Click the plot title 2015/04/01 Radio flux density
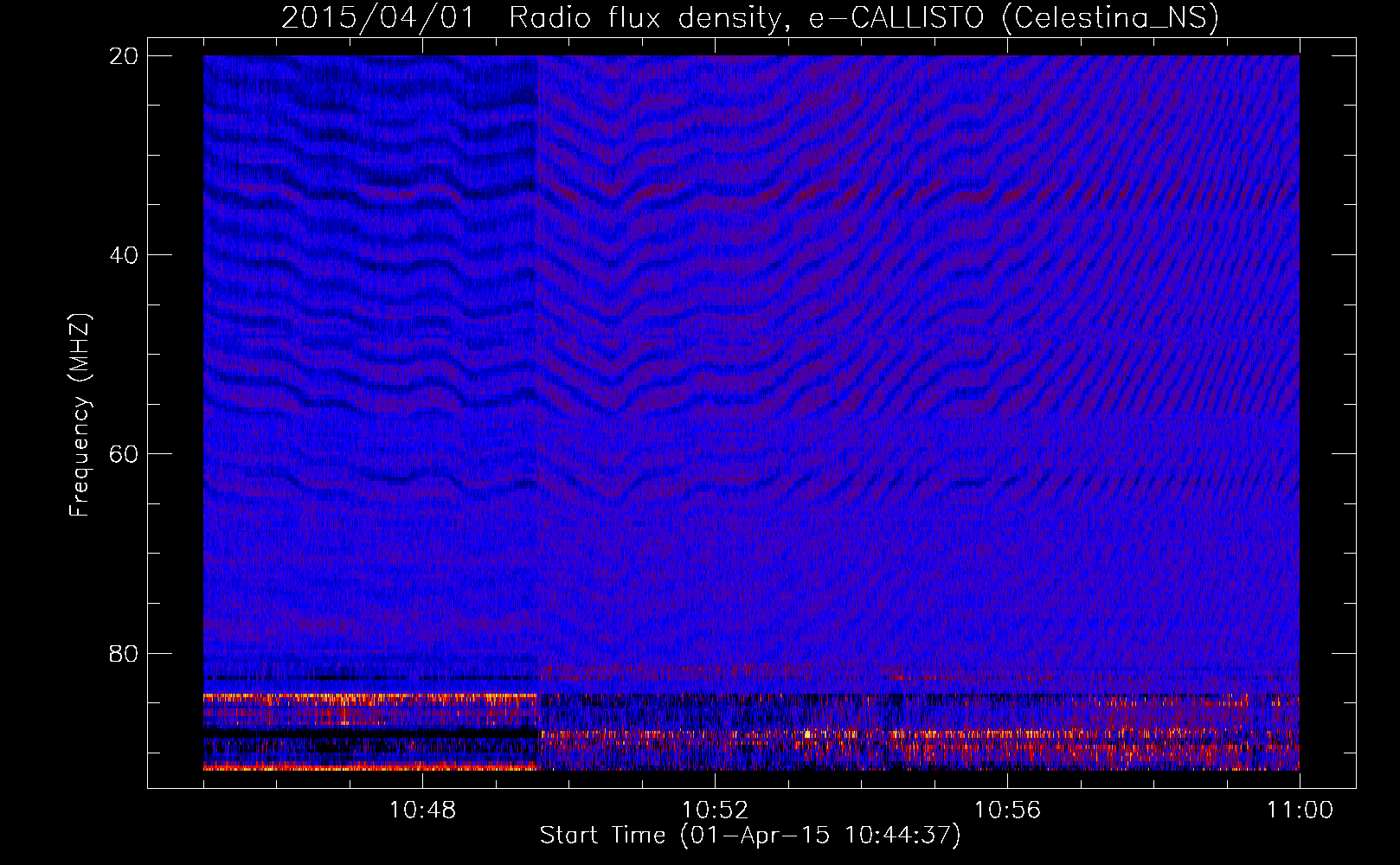 750,17
